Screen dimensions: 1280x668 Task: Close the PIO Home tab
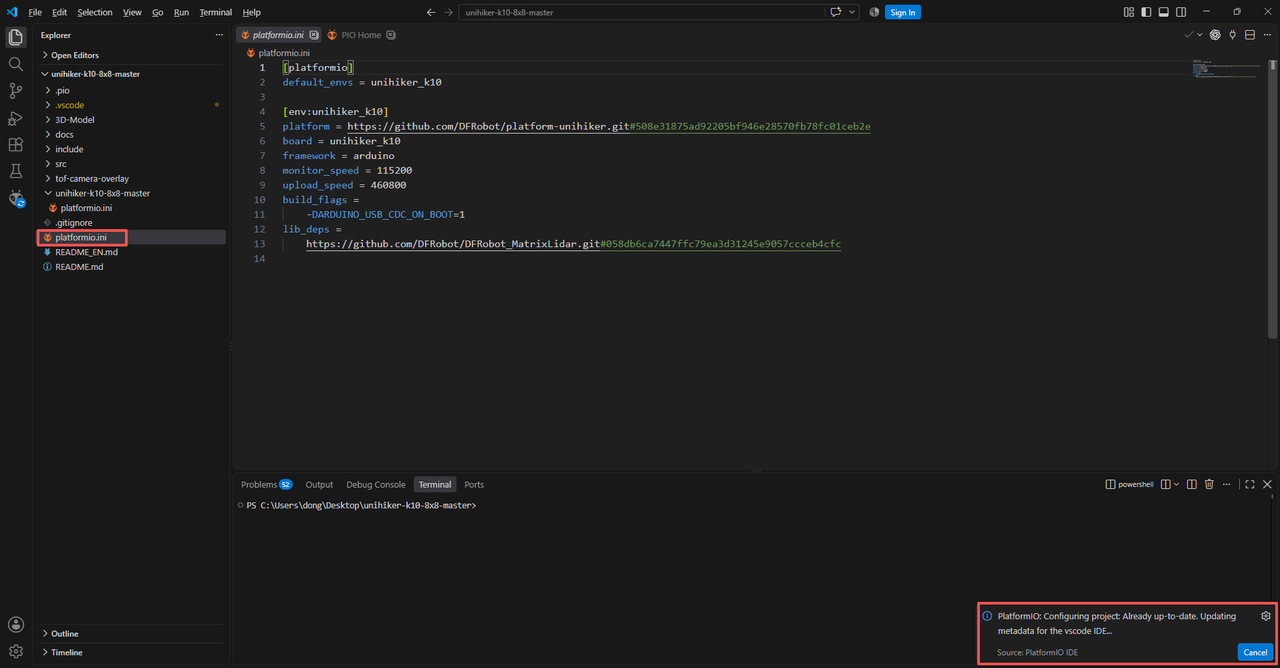(391, 35)
